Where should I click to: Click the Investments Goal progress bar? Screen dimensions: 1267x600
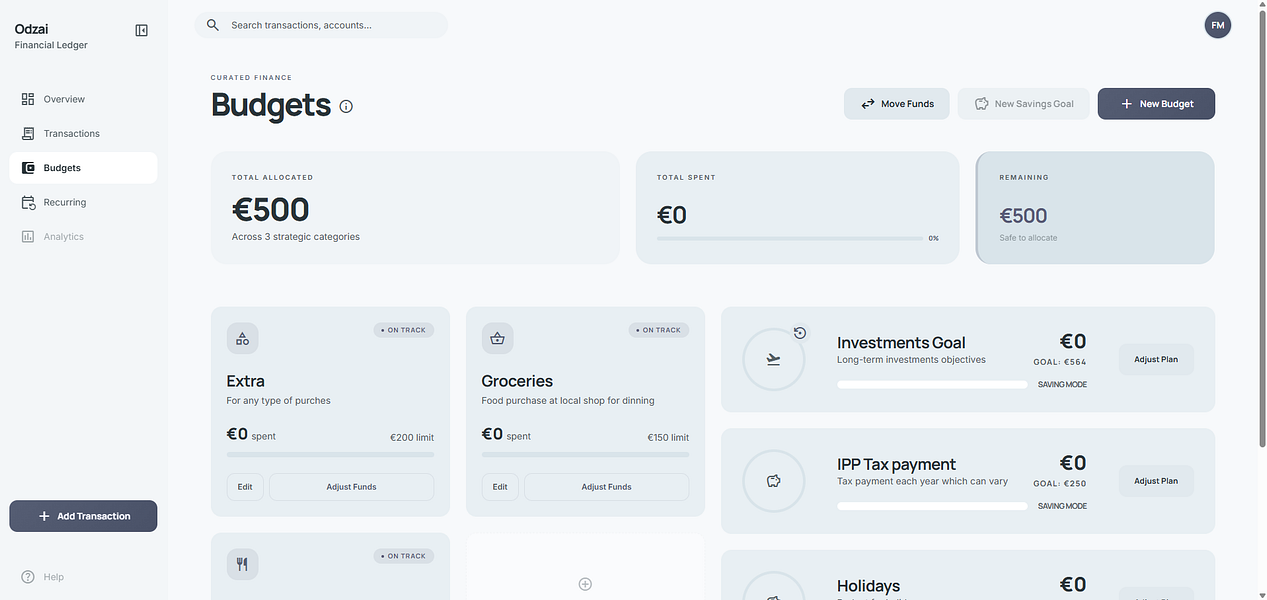pyautogui.click(x=932, y=384)
